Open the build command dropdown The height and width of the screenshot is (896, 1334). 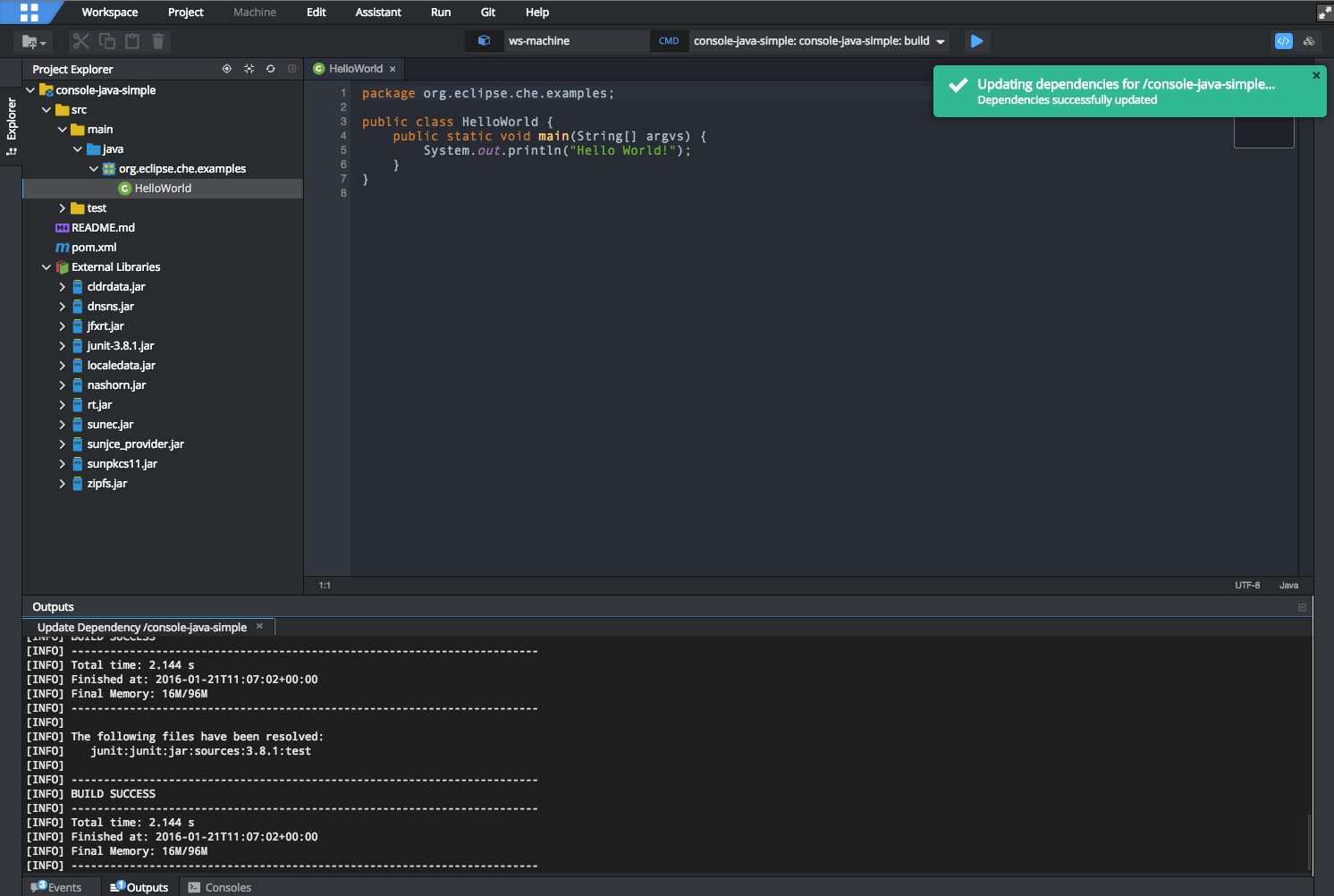(939, 41)
